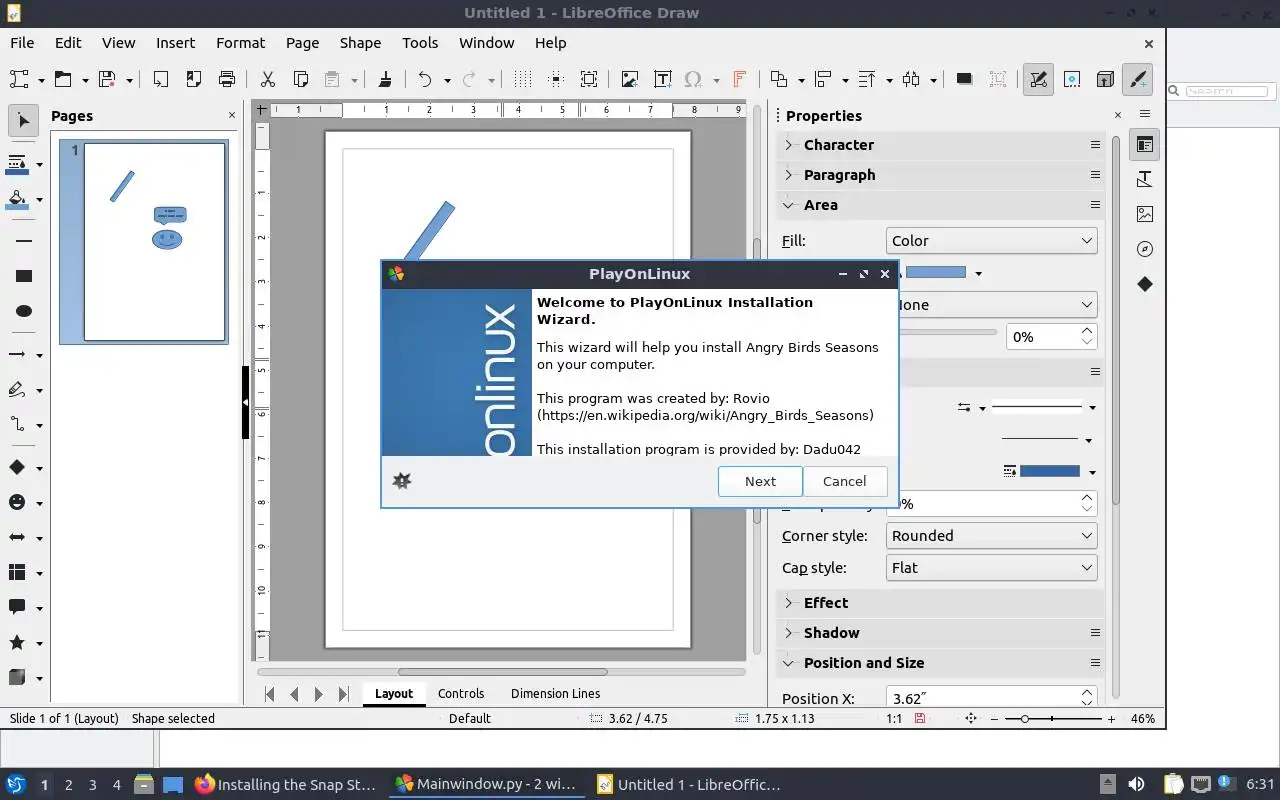The width and height of the screenshot is (1280, 800).
Task: Click the Export as PDF icon
Action: point(194,80)
